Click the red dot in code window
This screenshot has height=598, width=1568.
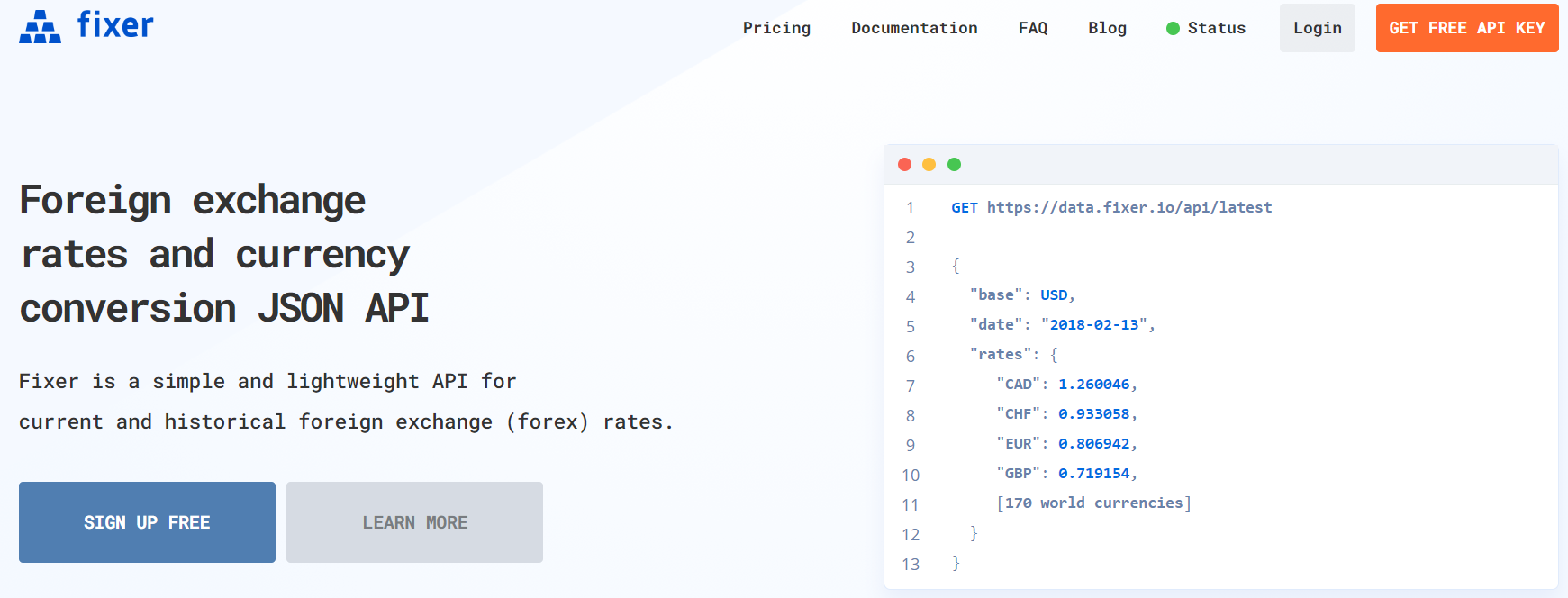[904, 164]
